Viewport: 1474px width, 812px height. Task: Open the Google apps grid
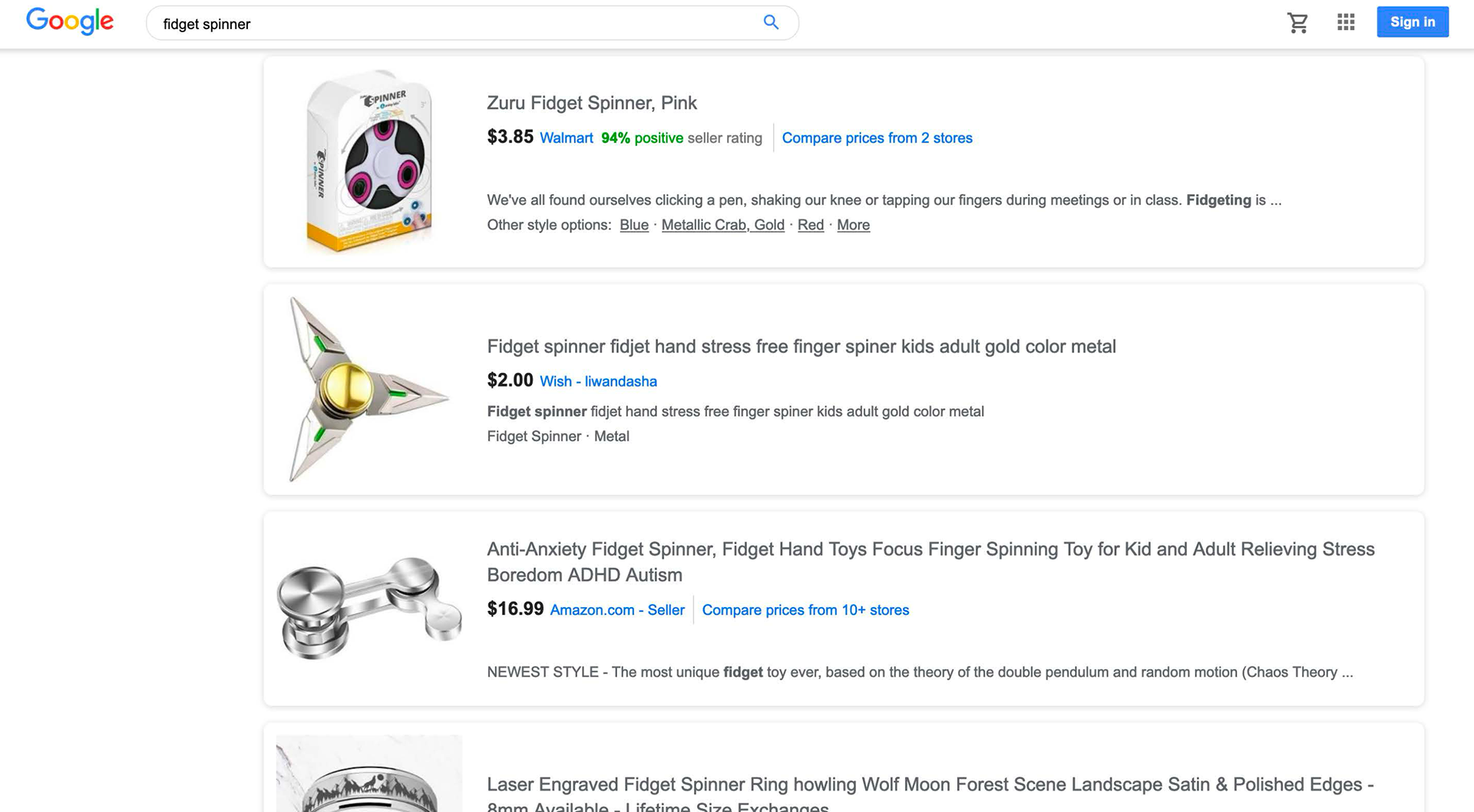click(1345, 22)
